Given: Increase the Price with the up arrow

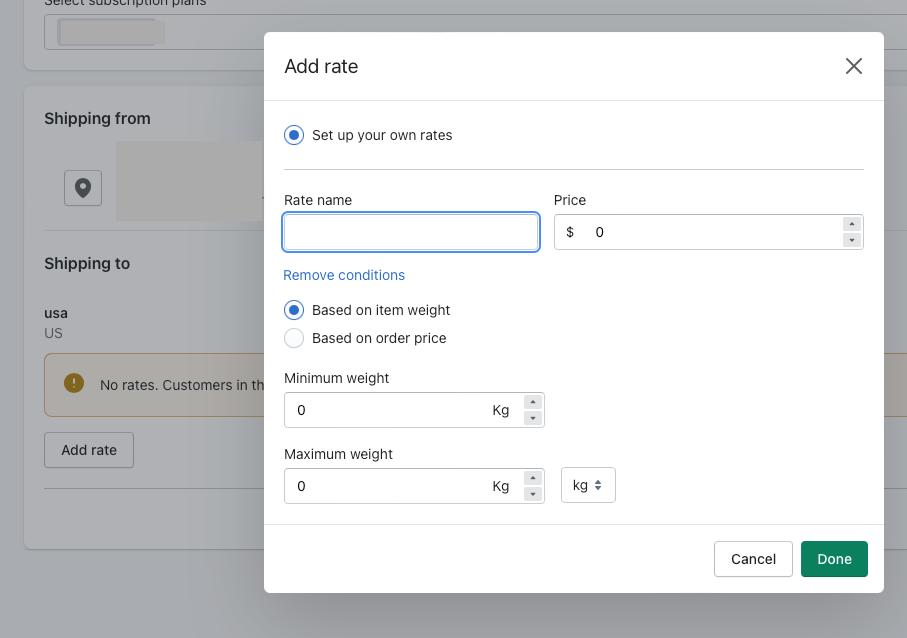Looking at the screenshot, I should (x=852, y=224).
